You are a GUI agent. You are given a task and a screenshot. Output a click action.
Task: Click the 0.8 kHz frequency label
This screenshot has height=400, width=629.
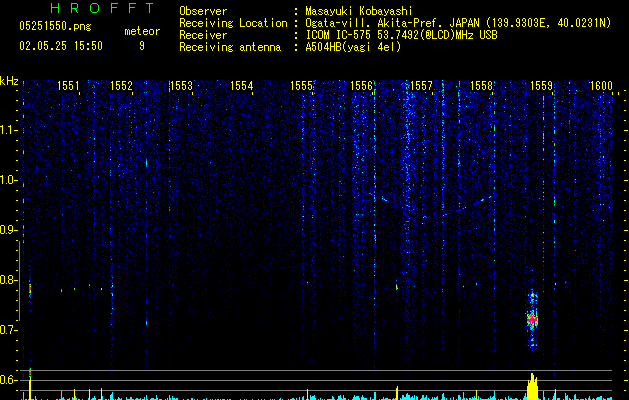click(x=8, y=280)
